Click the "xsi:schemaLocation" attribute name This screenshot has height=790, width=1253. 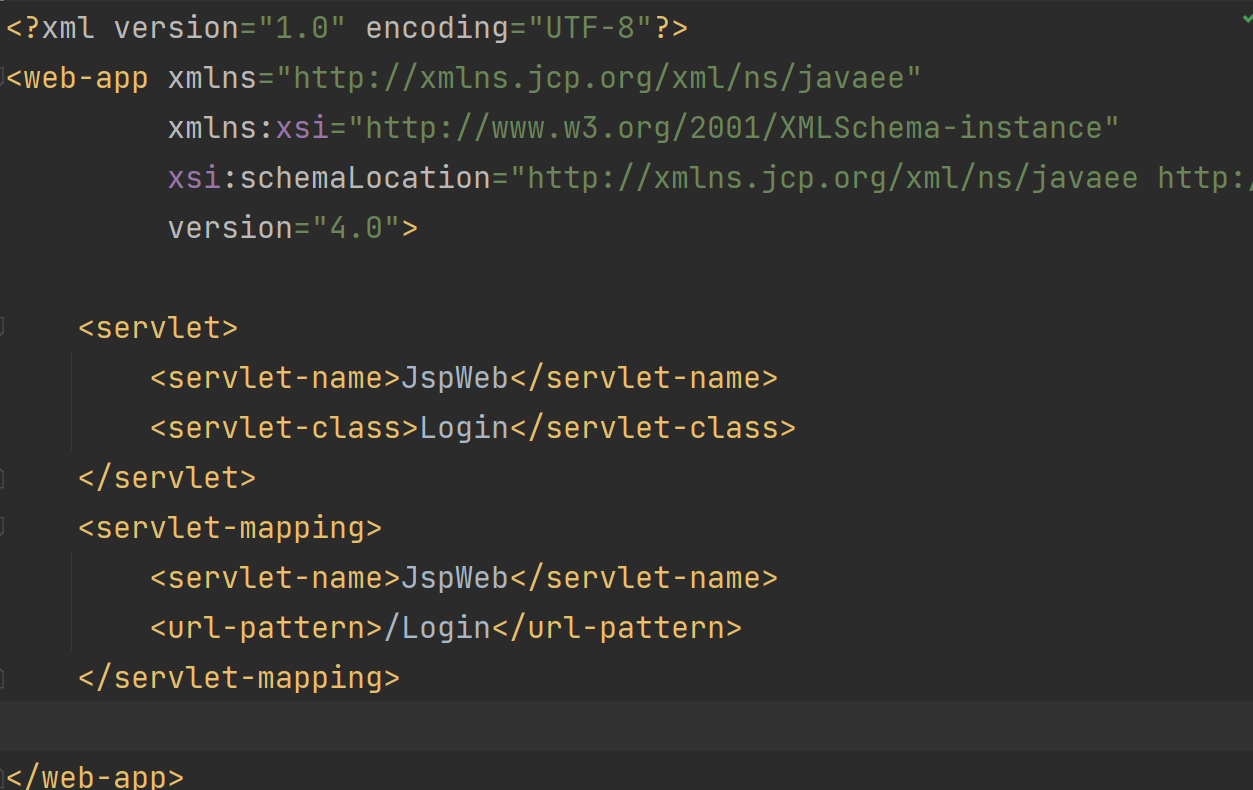pos(329,178)
